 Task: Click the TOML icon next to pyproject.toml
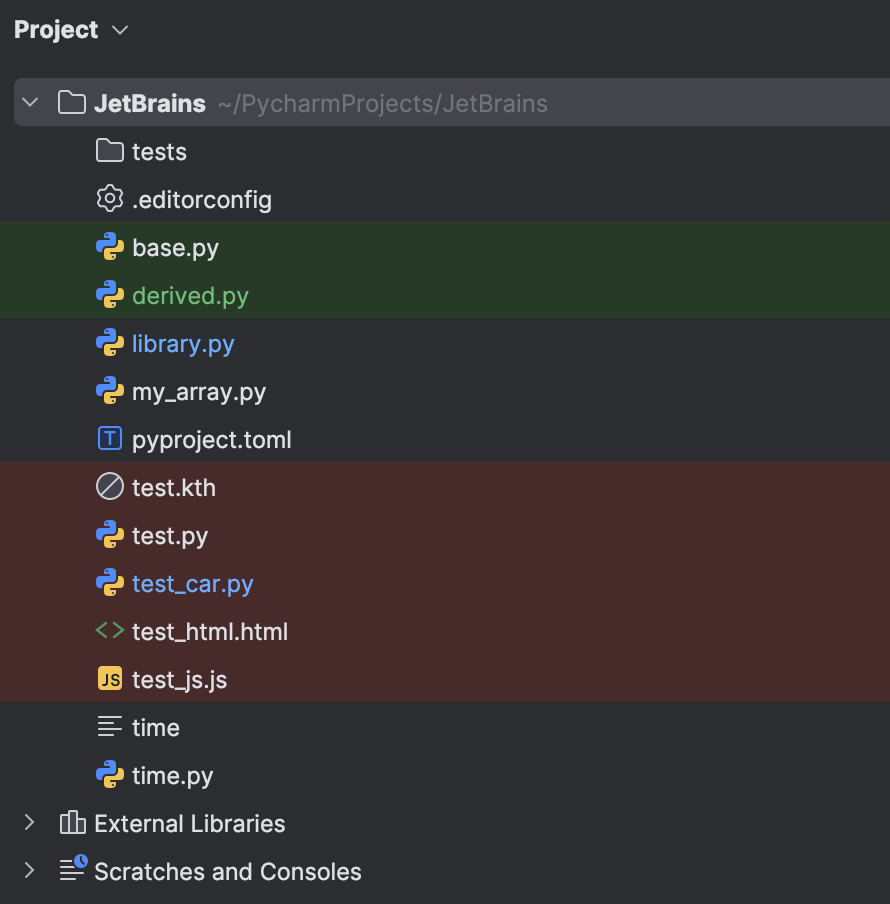110,439
